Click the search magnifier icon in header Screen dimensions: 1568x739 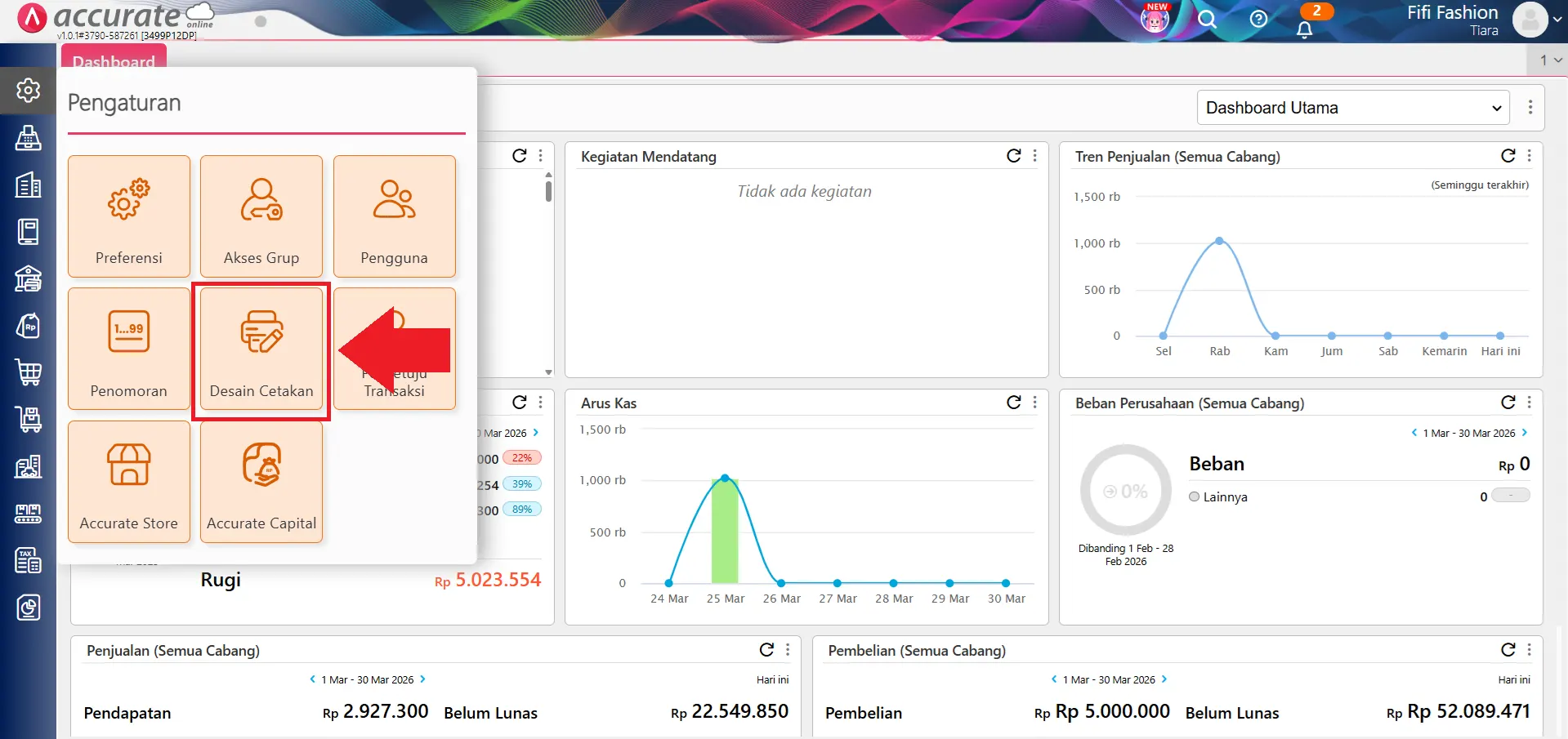tap(1207, 20)
